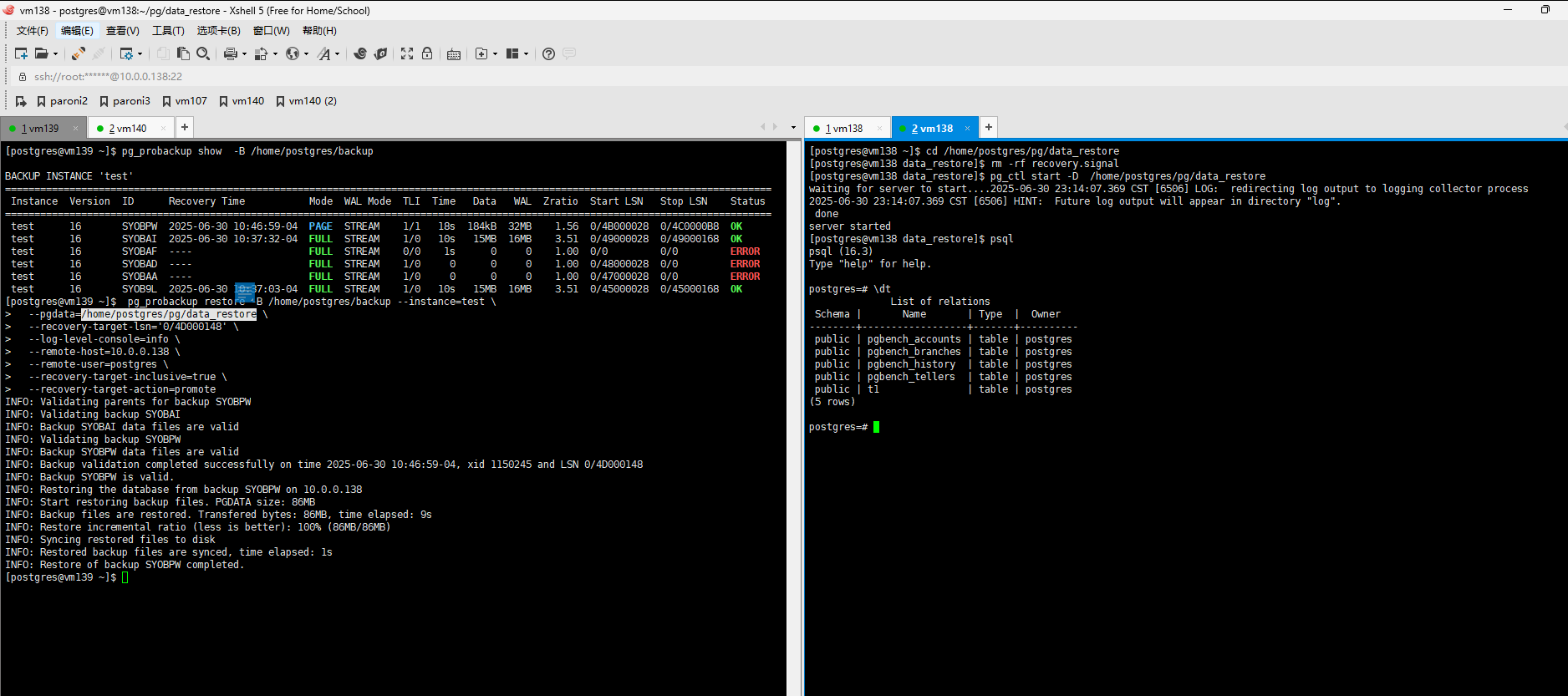Switch to the 2 vm140 tab
The image size is (1568, 696).
pyautogui.click(x=128, y=129)
